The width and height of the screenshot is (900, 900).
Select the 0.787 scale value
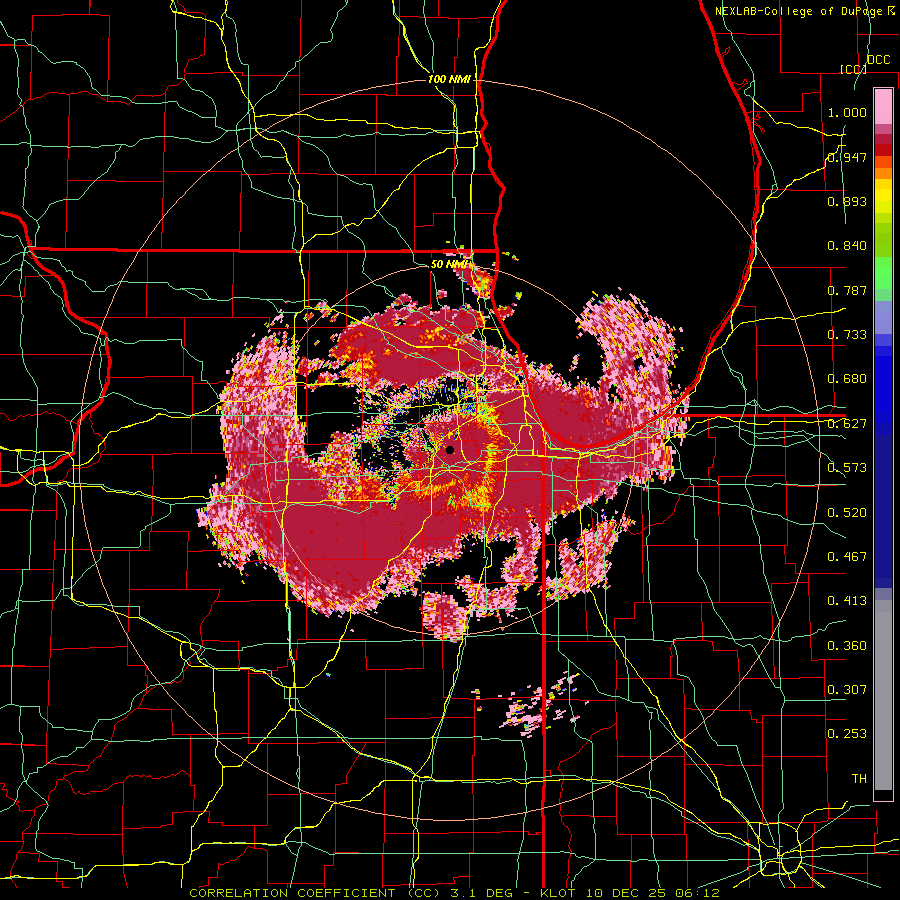click(x=847, y=290)
